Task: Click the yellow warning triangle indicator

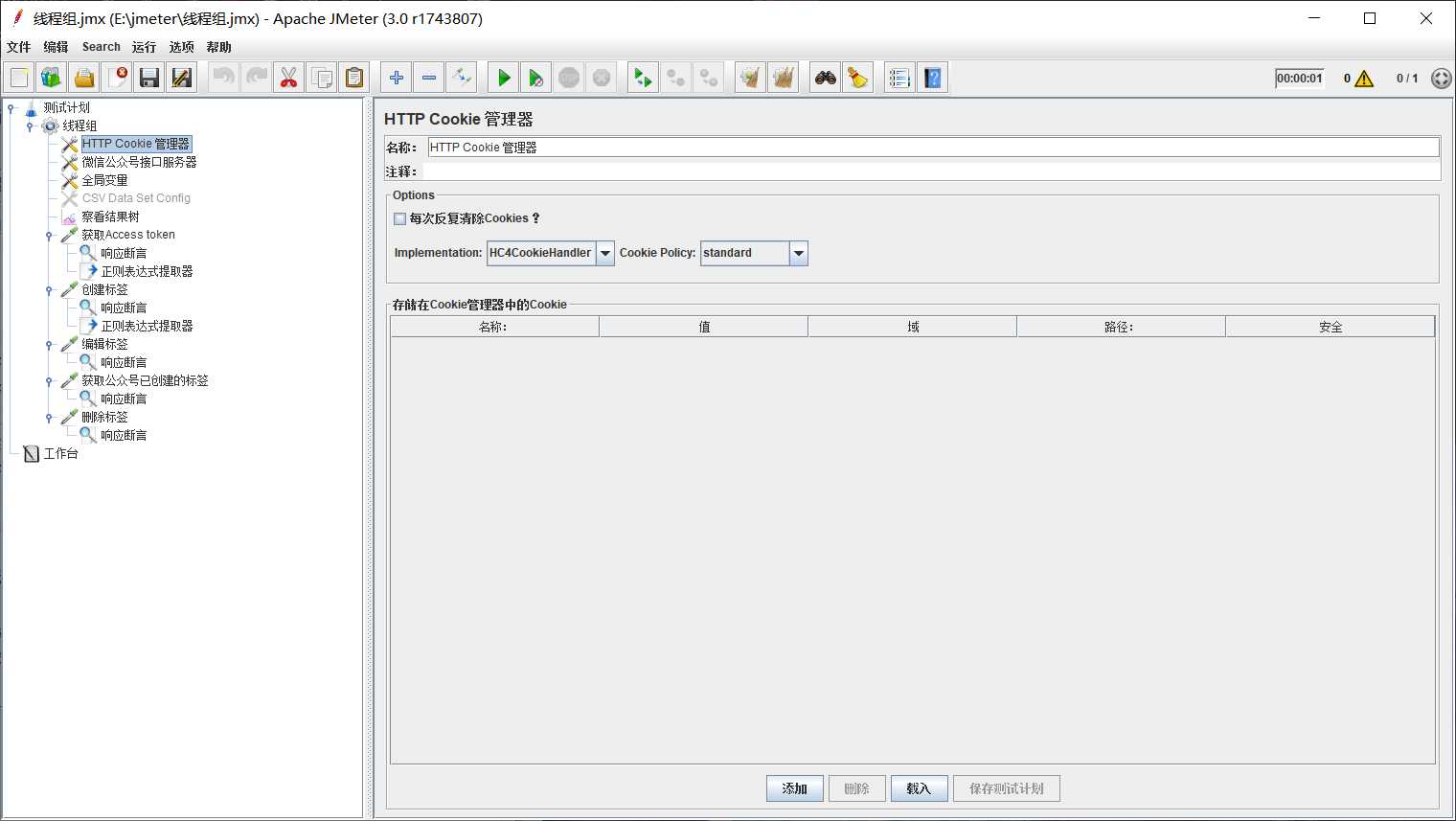Action: 1364,79
